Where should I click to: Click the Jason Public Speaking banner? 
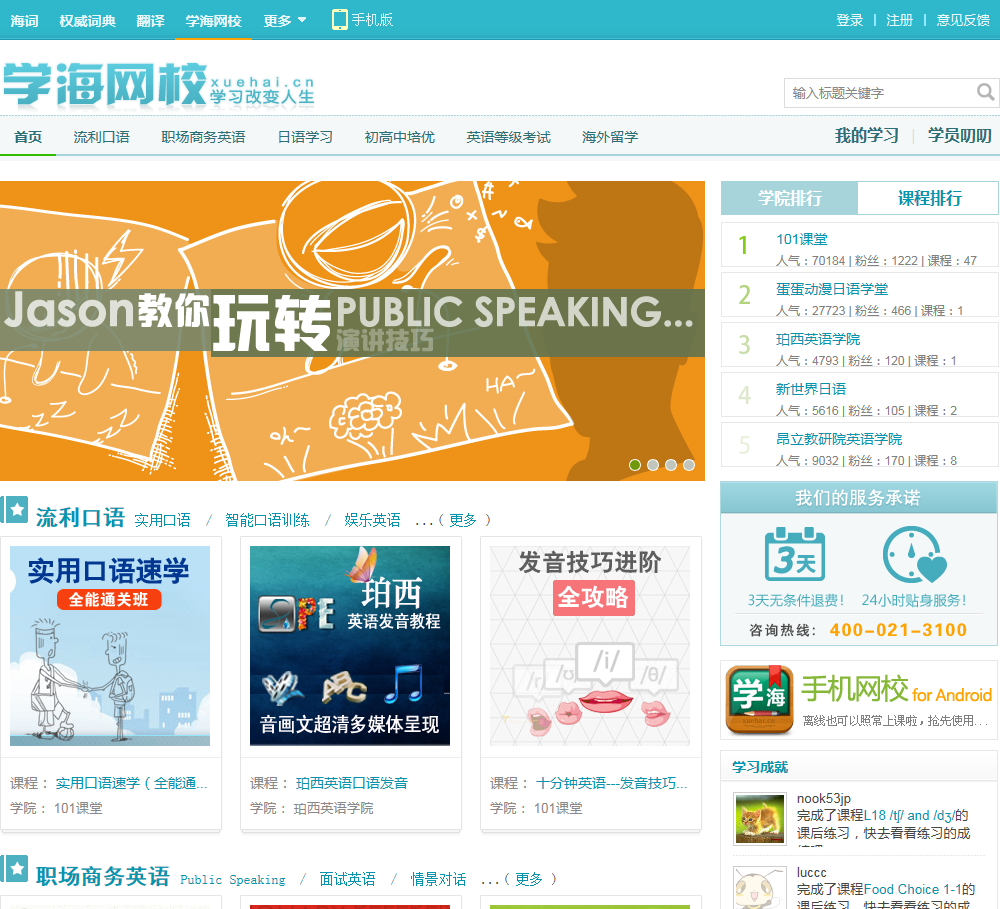pyautogui.click(x=352, y=330)
